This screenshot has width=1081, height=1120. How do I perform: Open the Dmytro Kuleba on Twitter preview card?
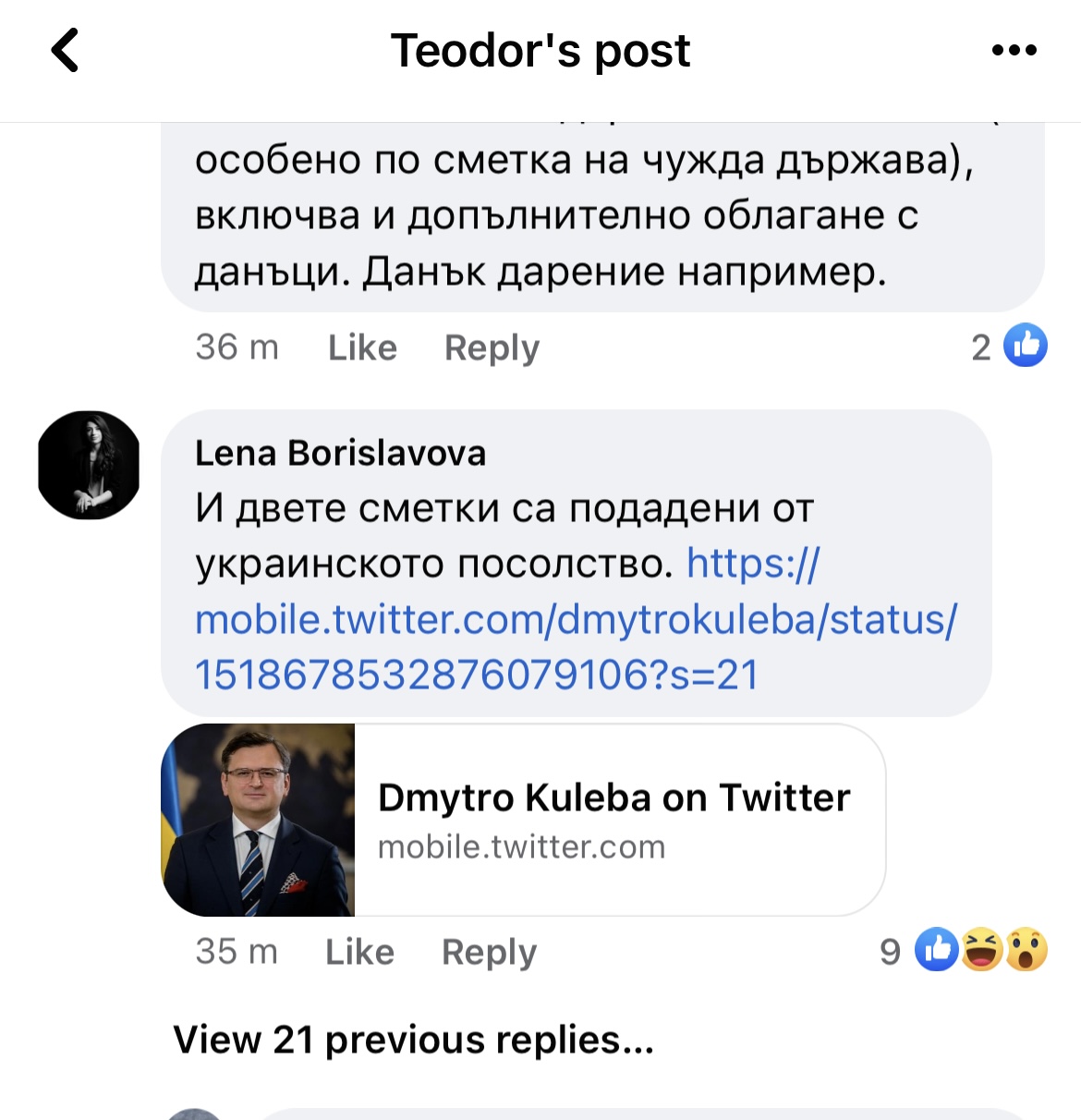[x=613, y=820]
